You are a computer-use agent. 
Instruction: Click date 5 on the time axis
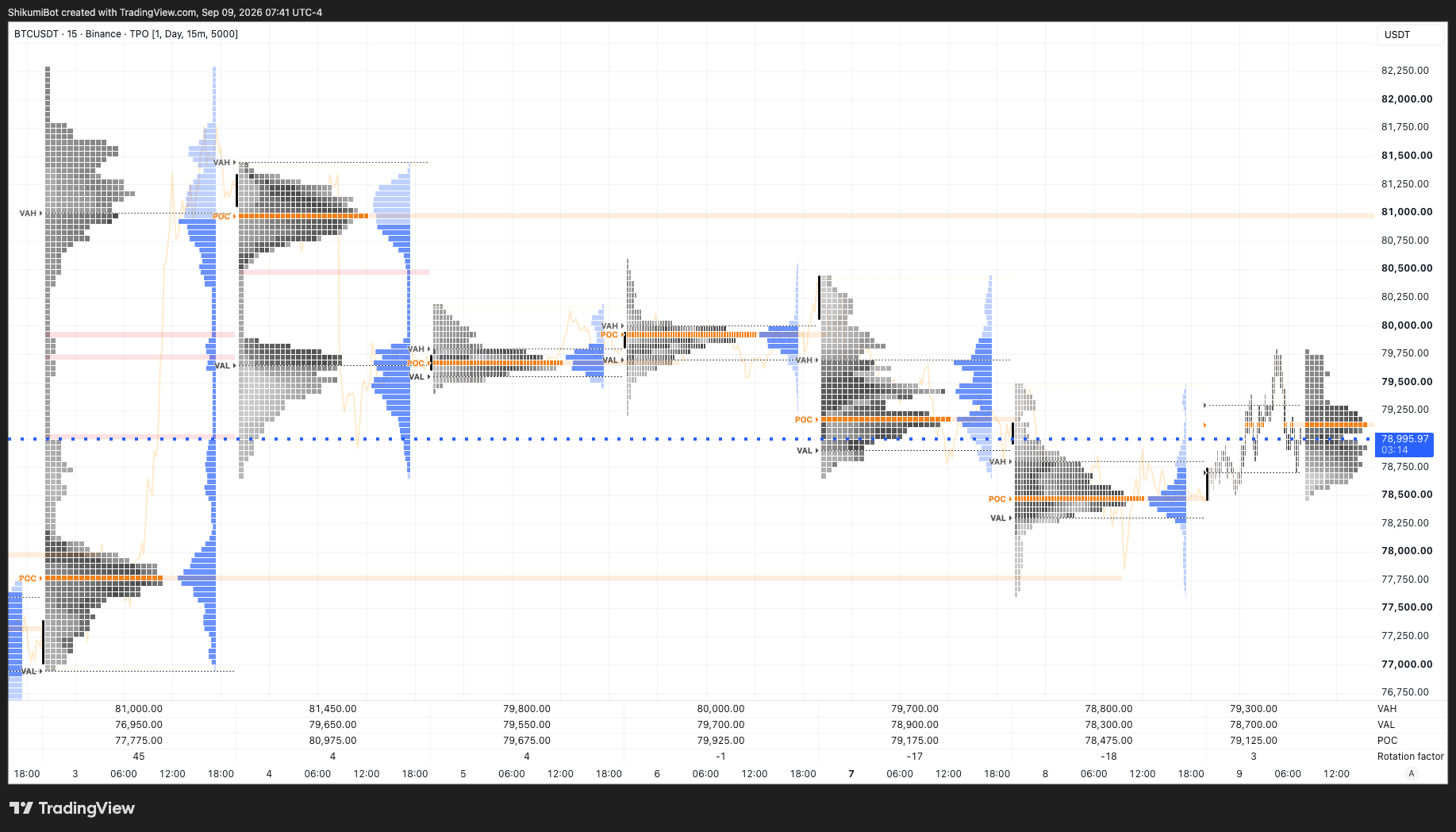463,773
